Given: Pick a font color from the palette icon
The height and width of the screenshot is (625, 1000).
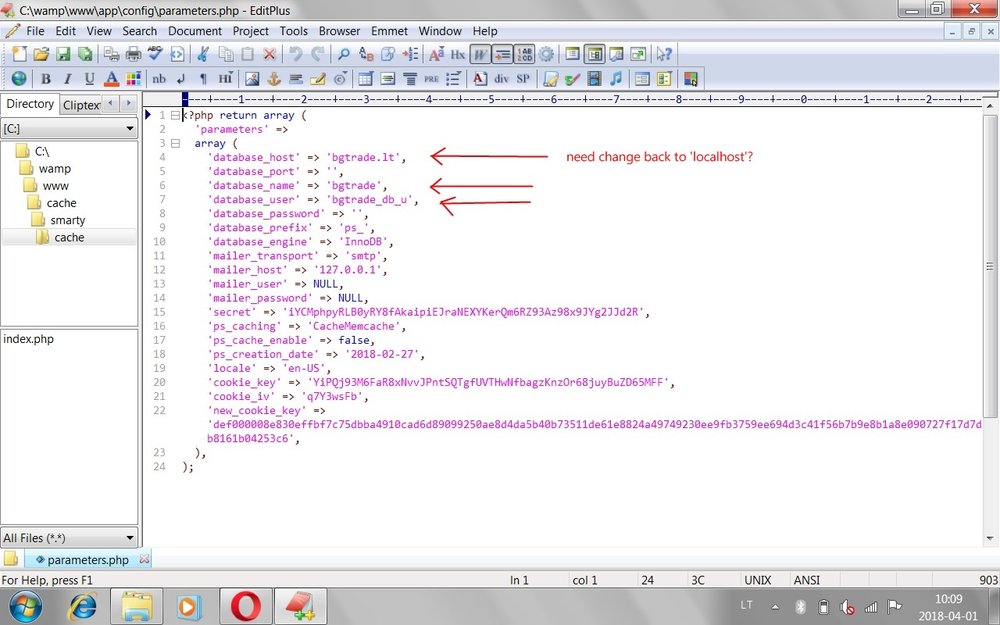Looking at the screenshot, I should point(110,78).
